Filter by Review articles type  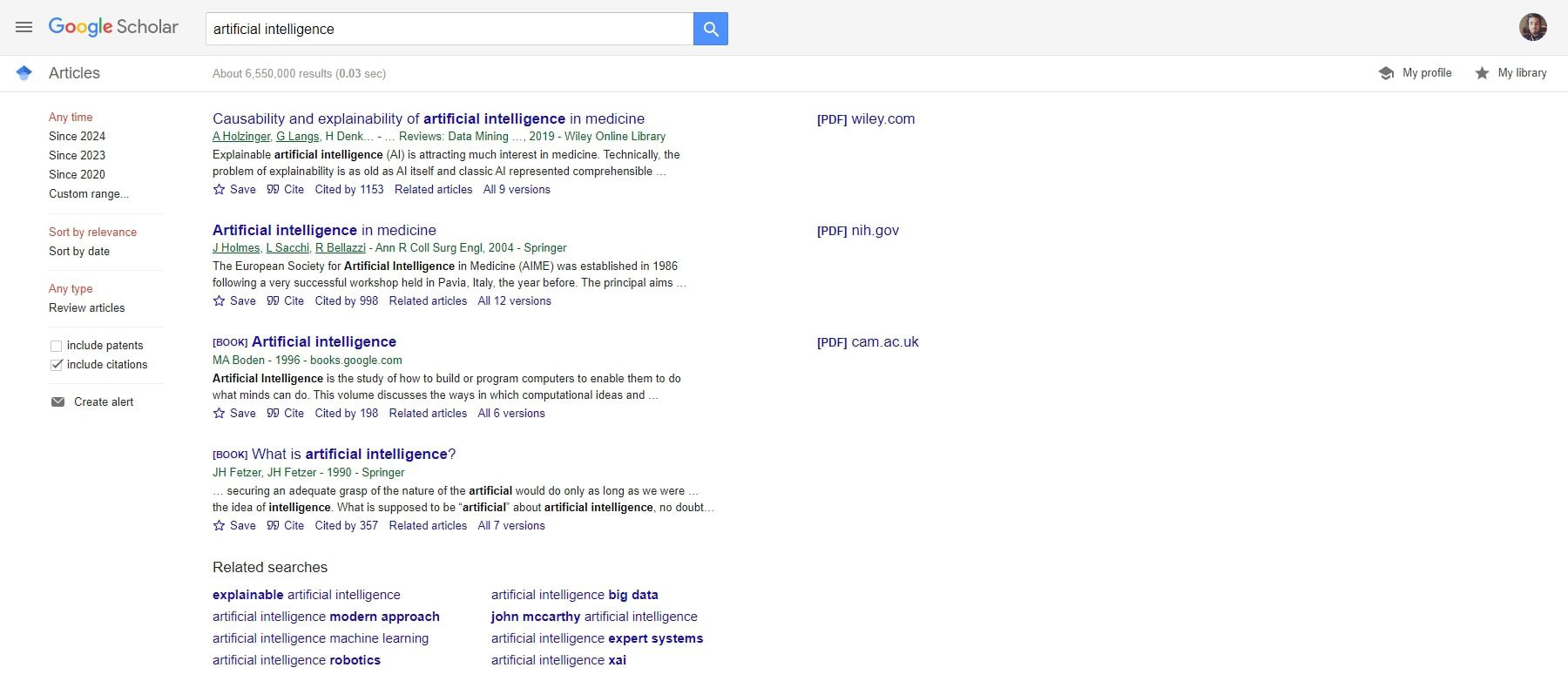[87, 307]
